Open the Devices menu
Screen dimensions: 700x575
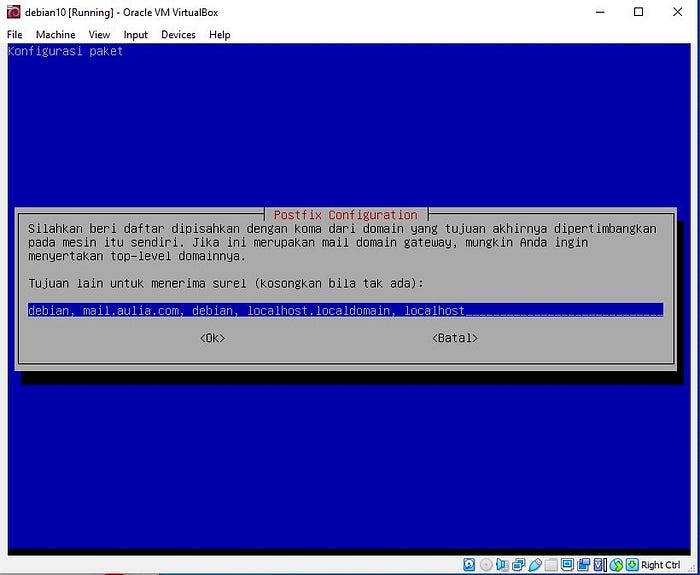coord(178,34)
